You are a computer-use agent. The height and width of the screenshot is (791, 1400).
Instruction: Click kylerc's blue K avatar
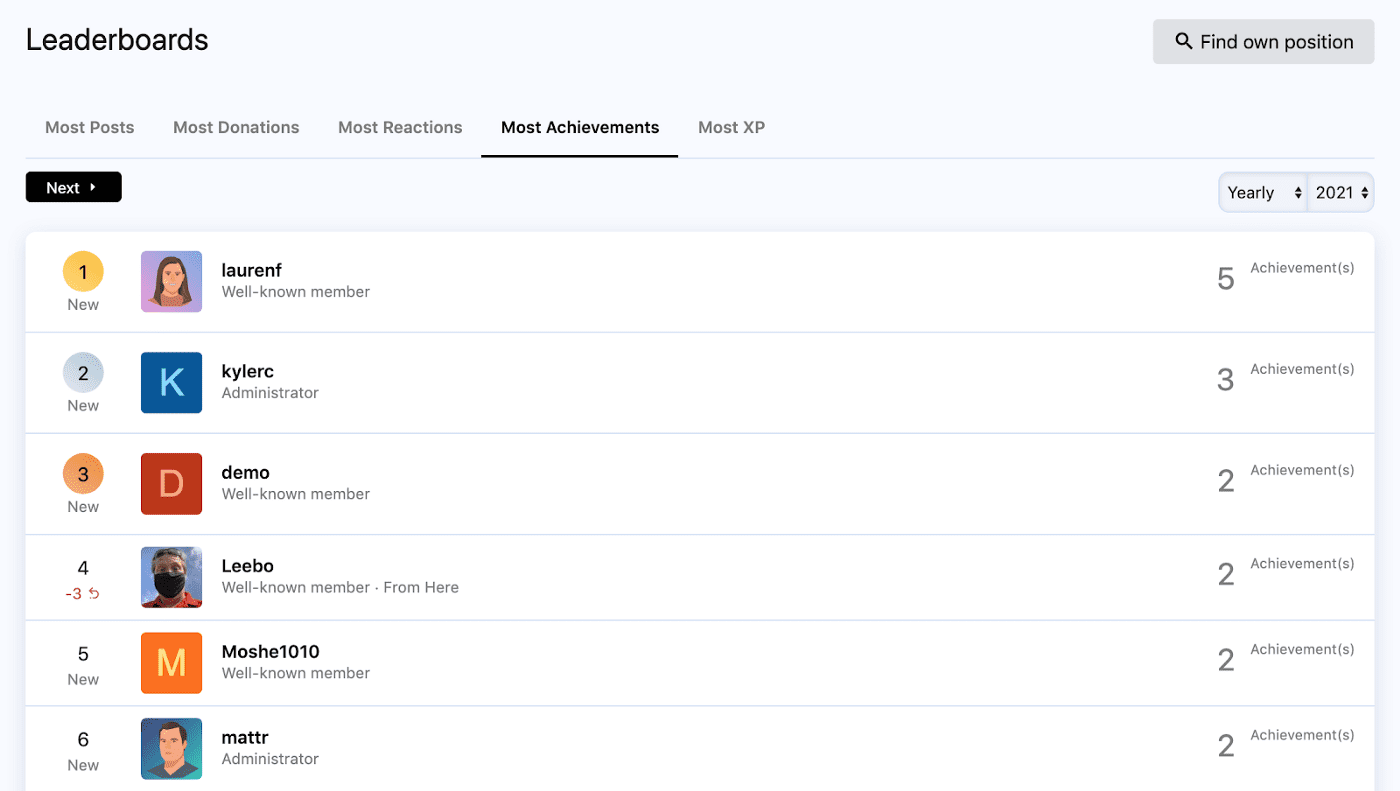172,382
